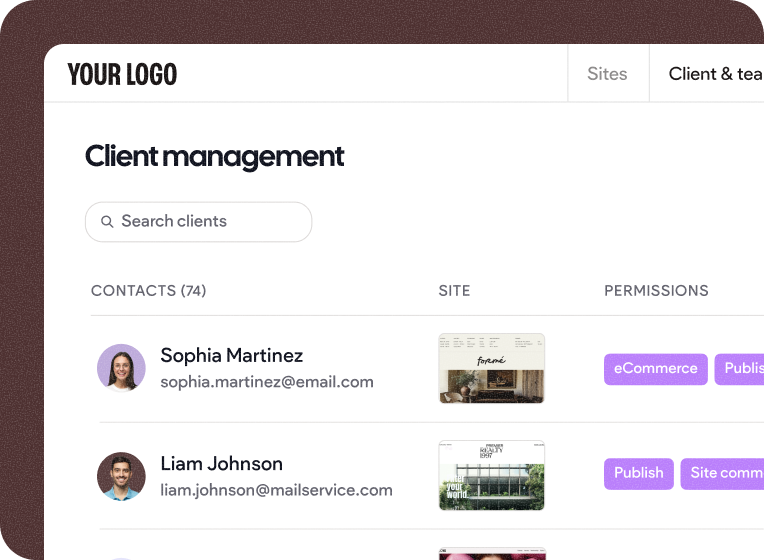Viewport: 764px width, 560px height.
Task: Select the name Sophia Martinez
Action: (232, 355)
